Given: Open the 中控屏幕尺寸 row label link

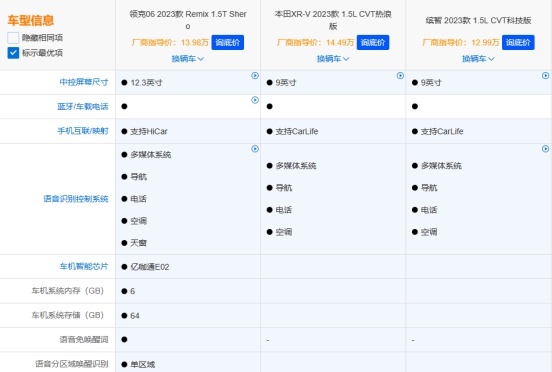Looking at the screenshot, I should (x=84, y=82).
